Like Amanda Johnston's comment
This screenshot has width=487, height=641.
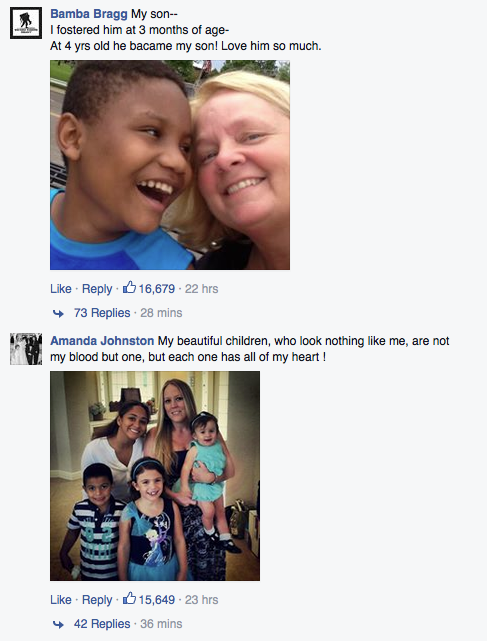61,600
